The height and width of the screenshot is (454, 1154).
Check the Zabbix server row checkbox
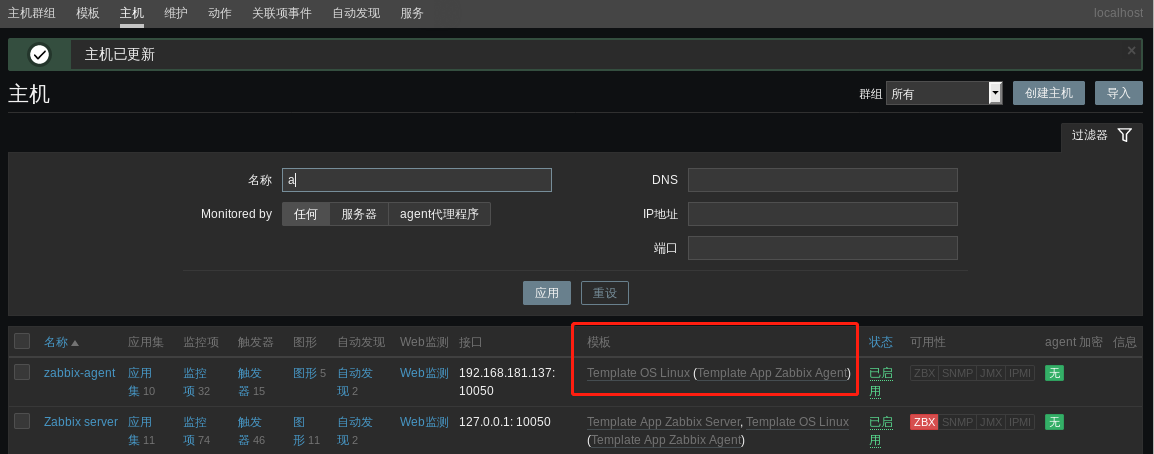coord(22,421)
